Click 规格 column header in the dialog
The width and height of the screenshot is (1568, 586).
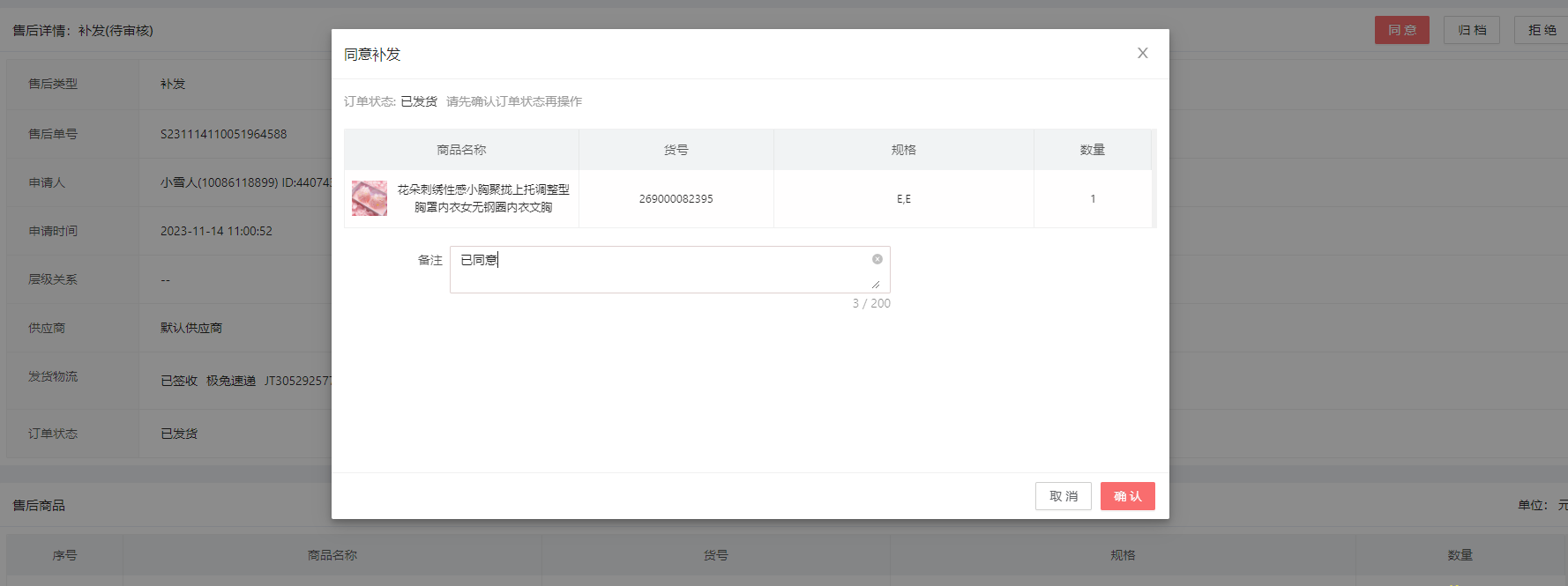903,150
